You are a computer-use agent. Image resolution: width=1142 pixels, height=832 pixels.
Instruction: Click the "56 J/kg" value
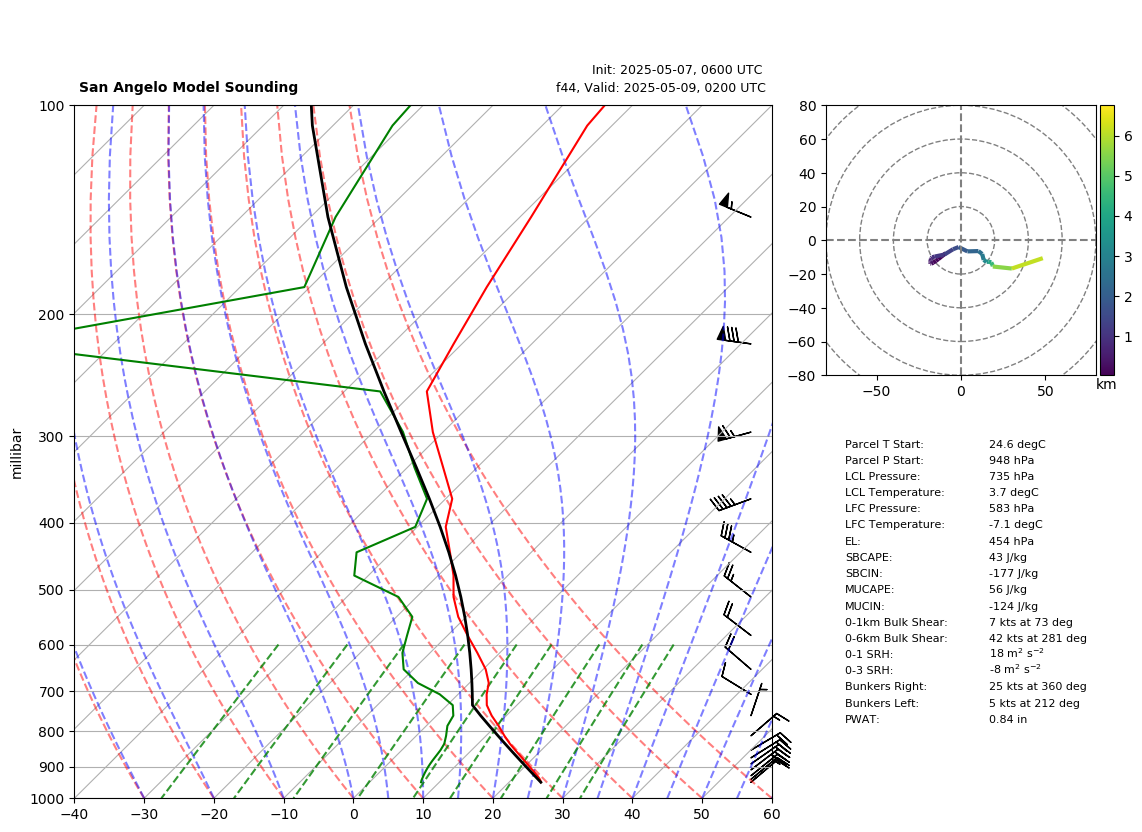click(1008, 589)
